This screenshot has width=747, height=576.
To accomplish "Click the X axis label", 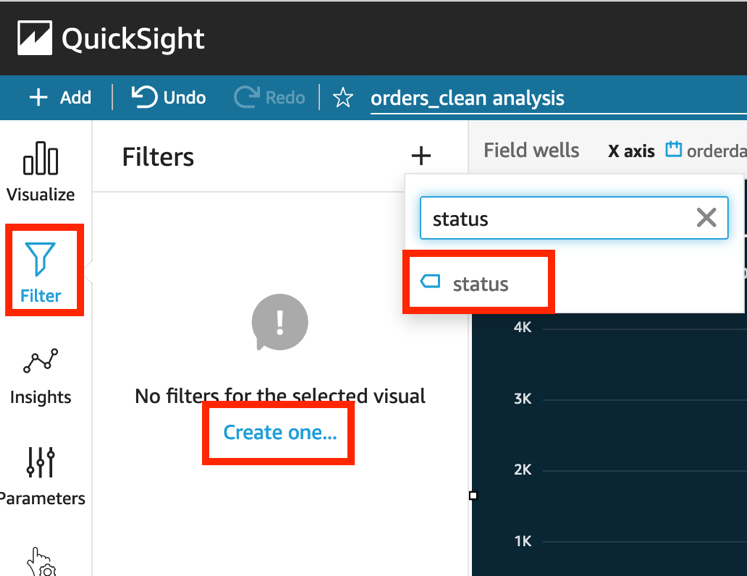I will [x=631, y=151].
